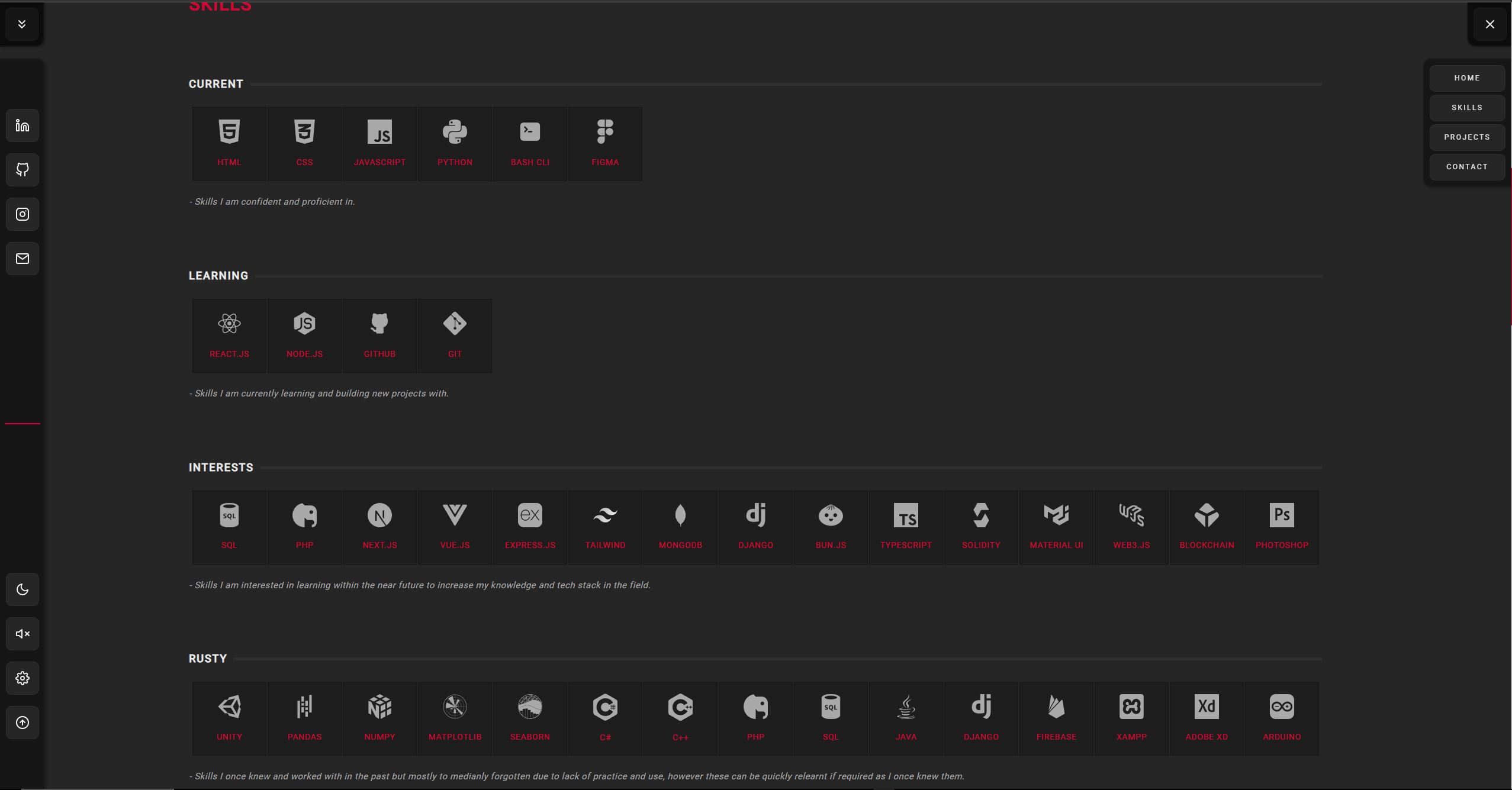Select the Bash CLI skill card
Image resolution: width=1512 pixels, height=790 pixels.
click(x=530, y=144)
